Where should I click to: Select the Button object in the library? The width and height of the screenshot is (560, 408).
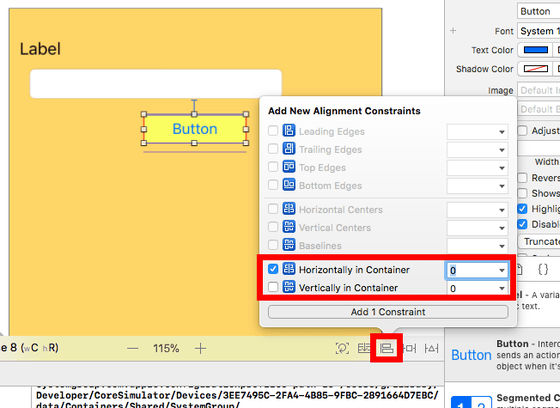[471, 355]
